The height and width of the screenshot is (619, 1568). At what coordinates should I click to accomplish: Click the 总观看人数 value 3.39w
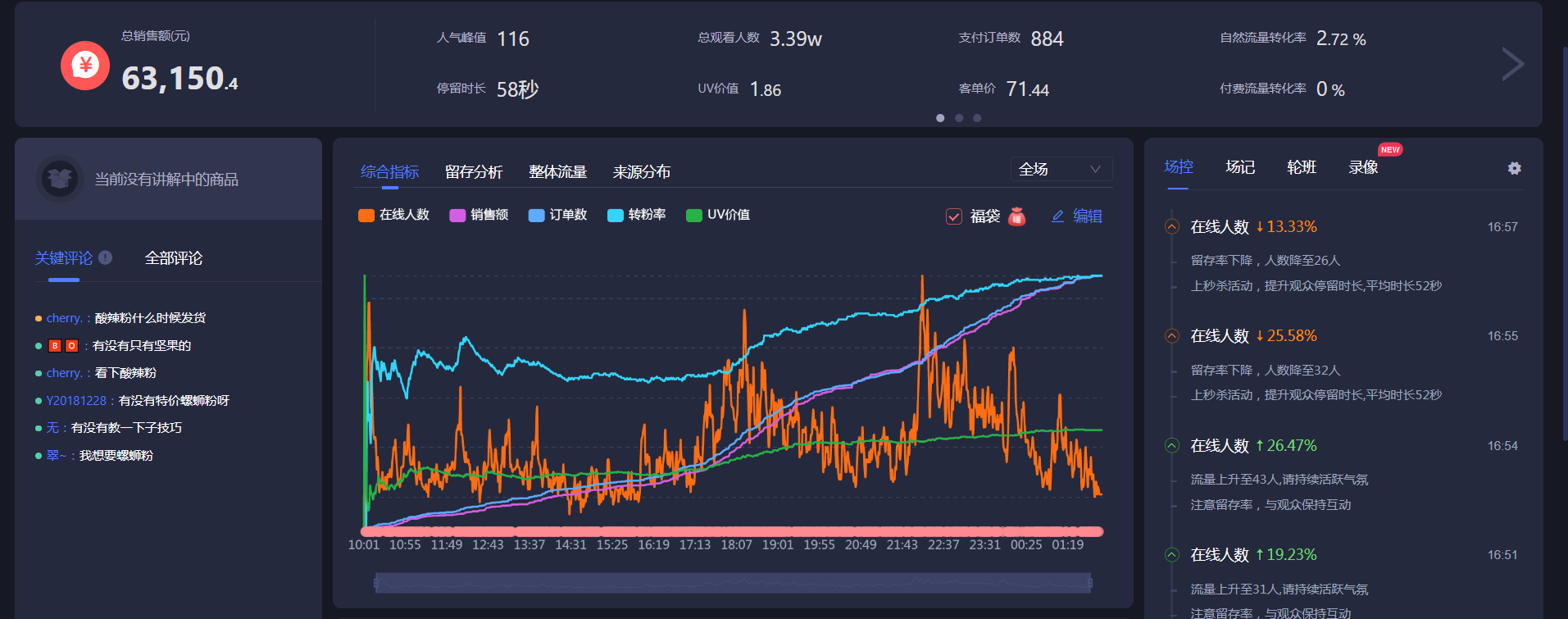tap(796, 39)
